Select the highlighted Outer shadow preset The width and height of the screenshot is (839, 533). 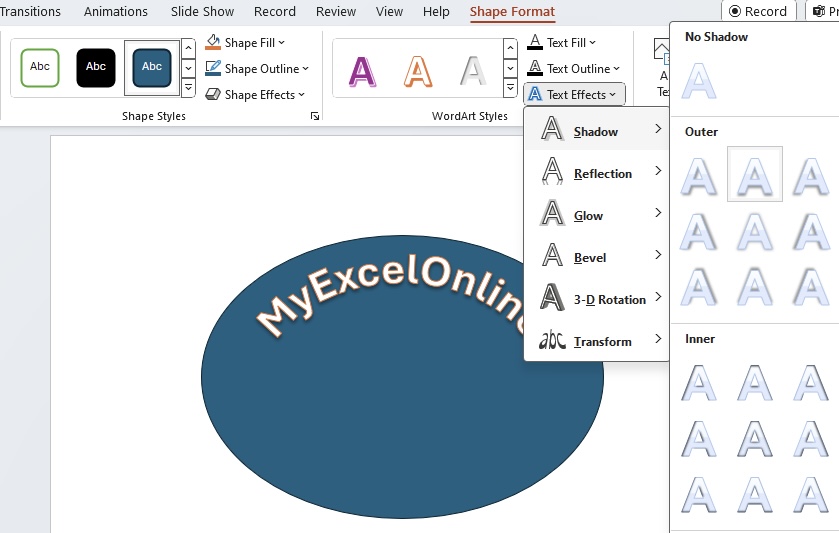pos(754,174)
